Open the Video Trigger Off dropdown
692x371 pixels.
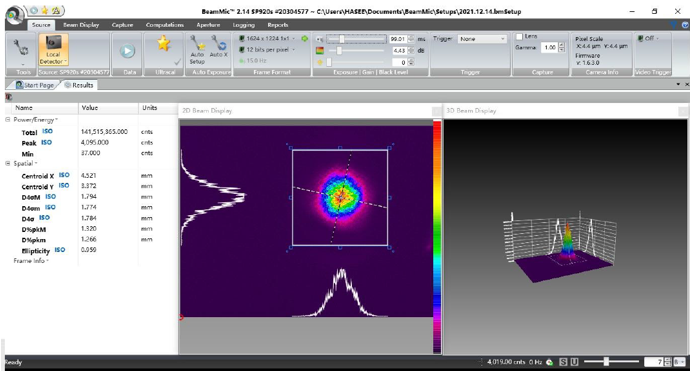[648, 39]
